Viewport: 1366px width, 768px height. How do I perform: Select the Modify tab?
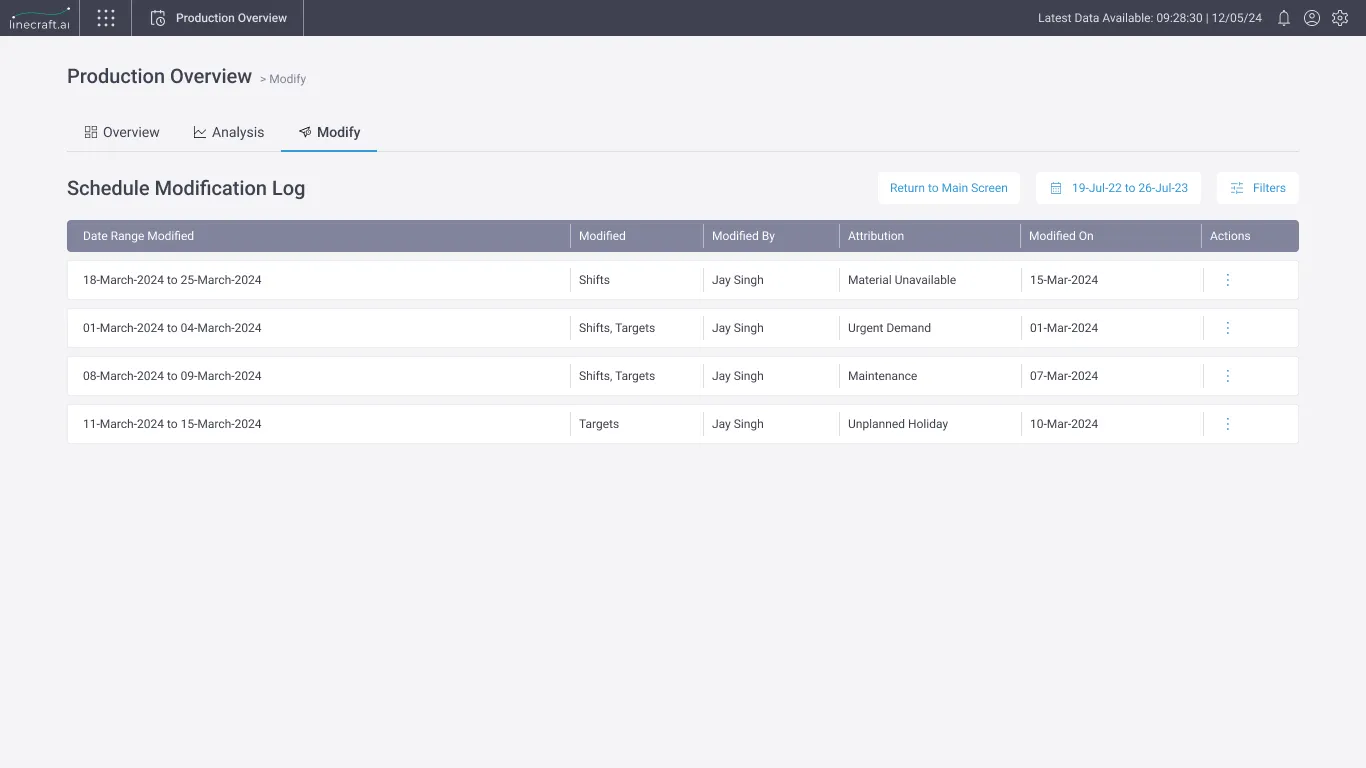[329, 132]
